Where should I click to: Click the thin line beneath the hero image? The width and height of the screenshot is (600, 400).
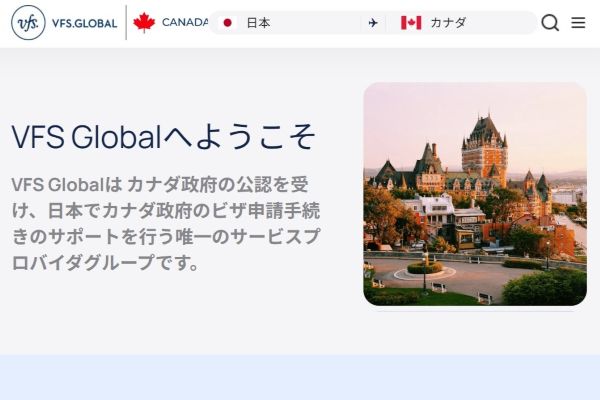coord(475,311)
